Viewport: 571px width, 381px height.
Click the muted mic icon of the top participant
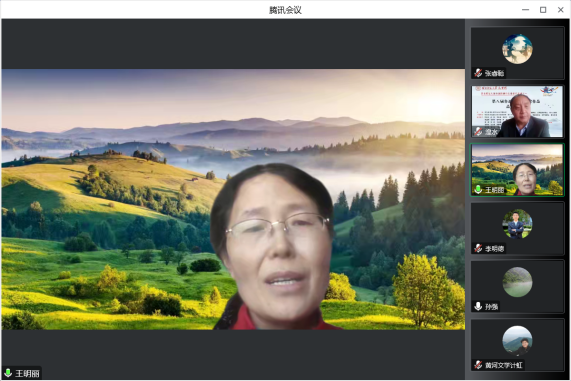point(478,73)
